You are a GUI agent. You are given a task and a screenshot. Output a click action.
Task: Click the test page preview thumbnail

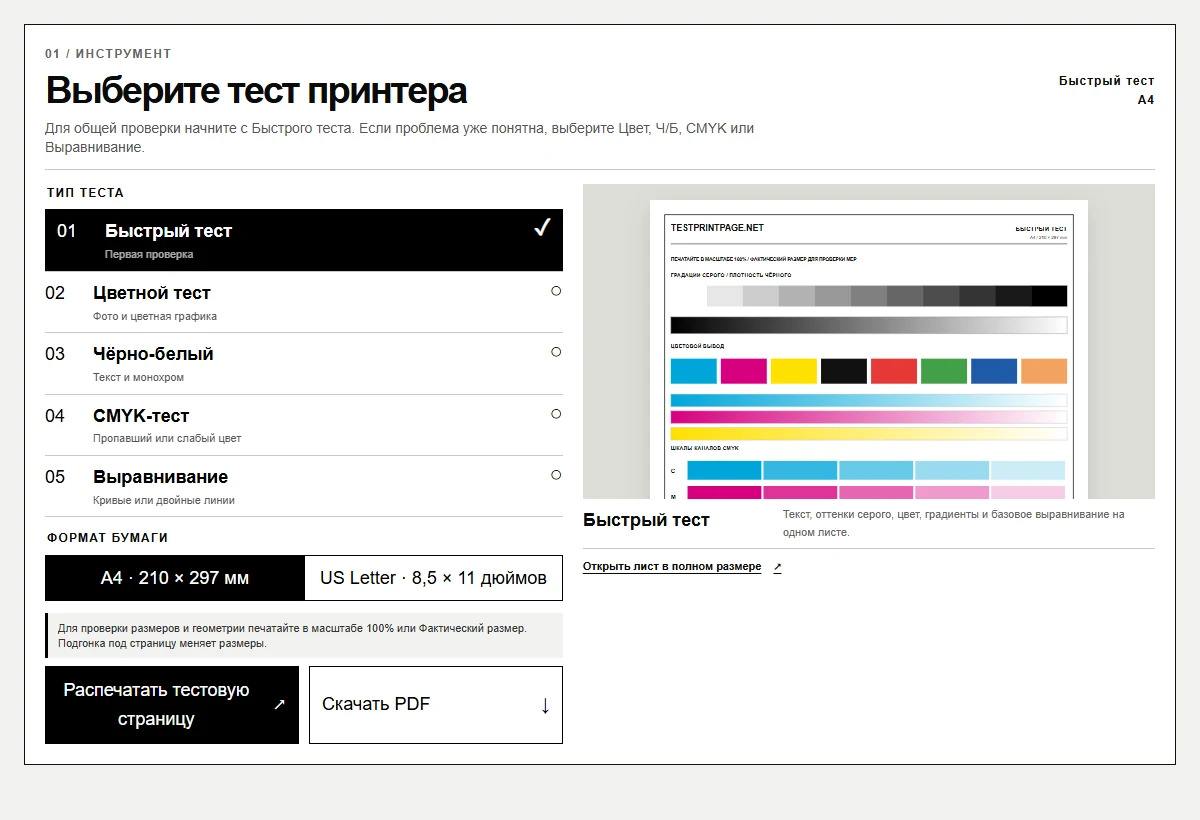click(869, 341)
